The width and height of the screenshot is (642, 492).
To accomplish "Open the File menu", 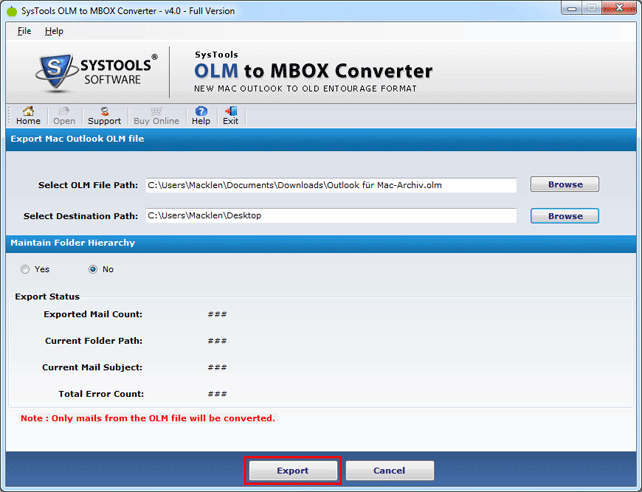I will pos(24,31).
